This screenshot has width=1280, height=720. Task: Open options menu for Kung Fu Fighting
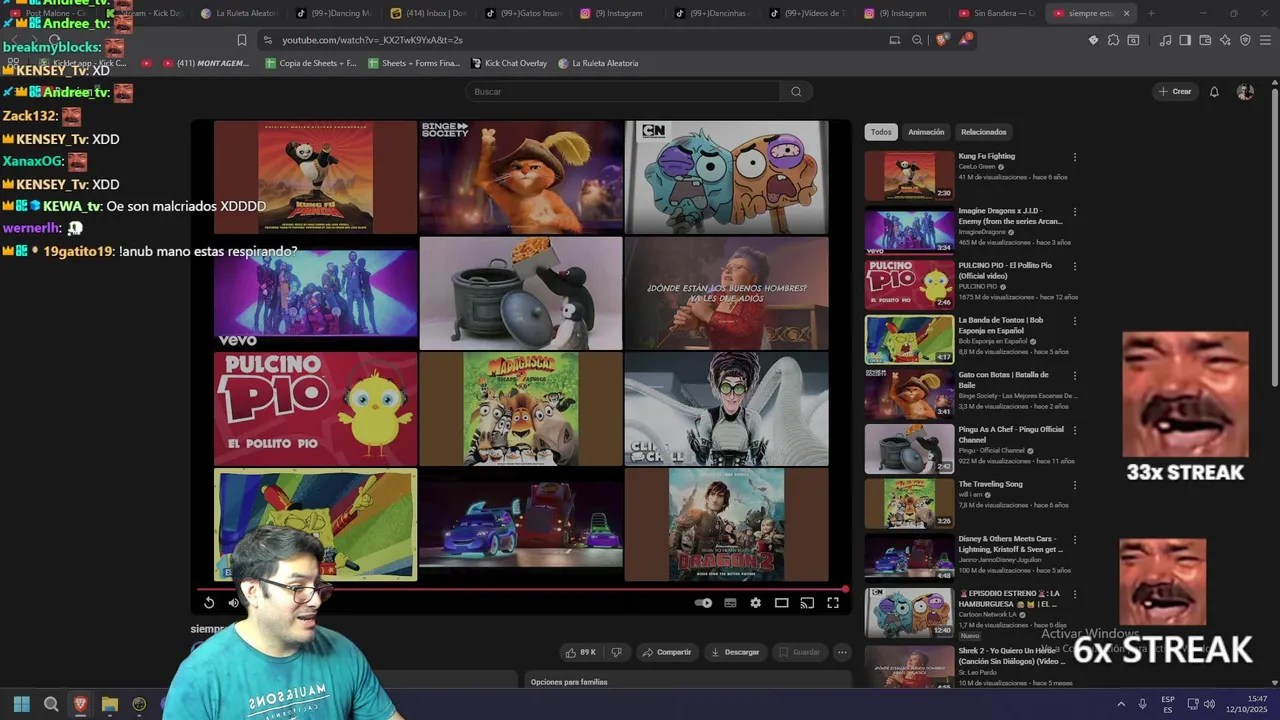coord(1075,157)
